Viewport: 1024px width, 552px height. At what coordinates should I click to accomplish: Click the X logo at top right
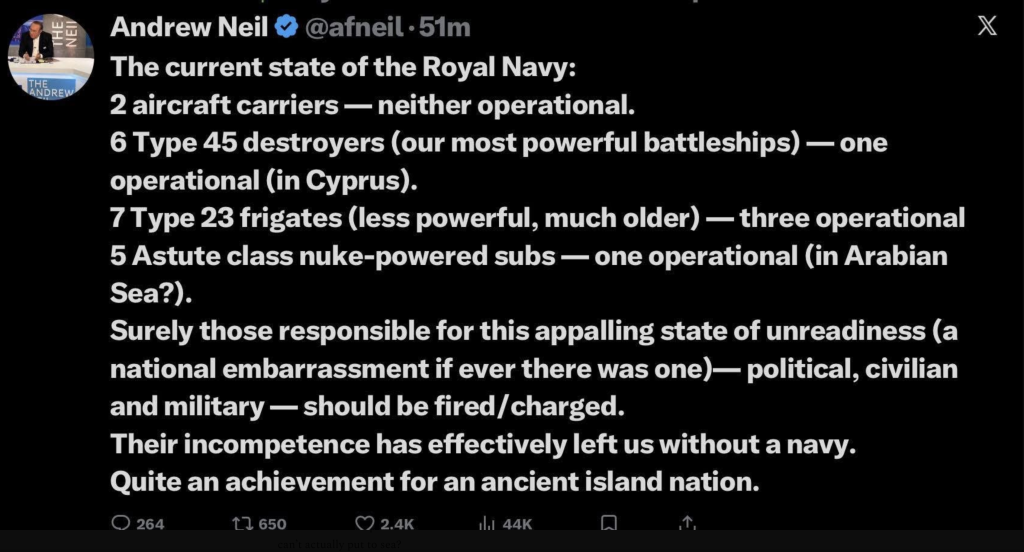pyautogui.click(x=986, y=27)
